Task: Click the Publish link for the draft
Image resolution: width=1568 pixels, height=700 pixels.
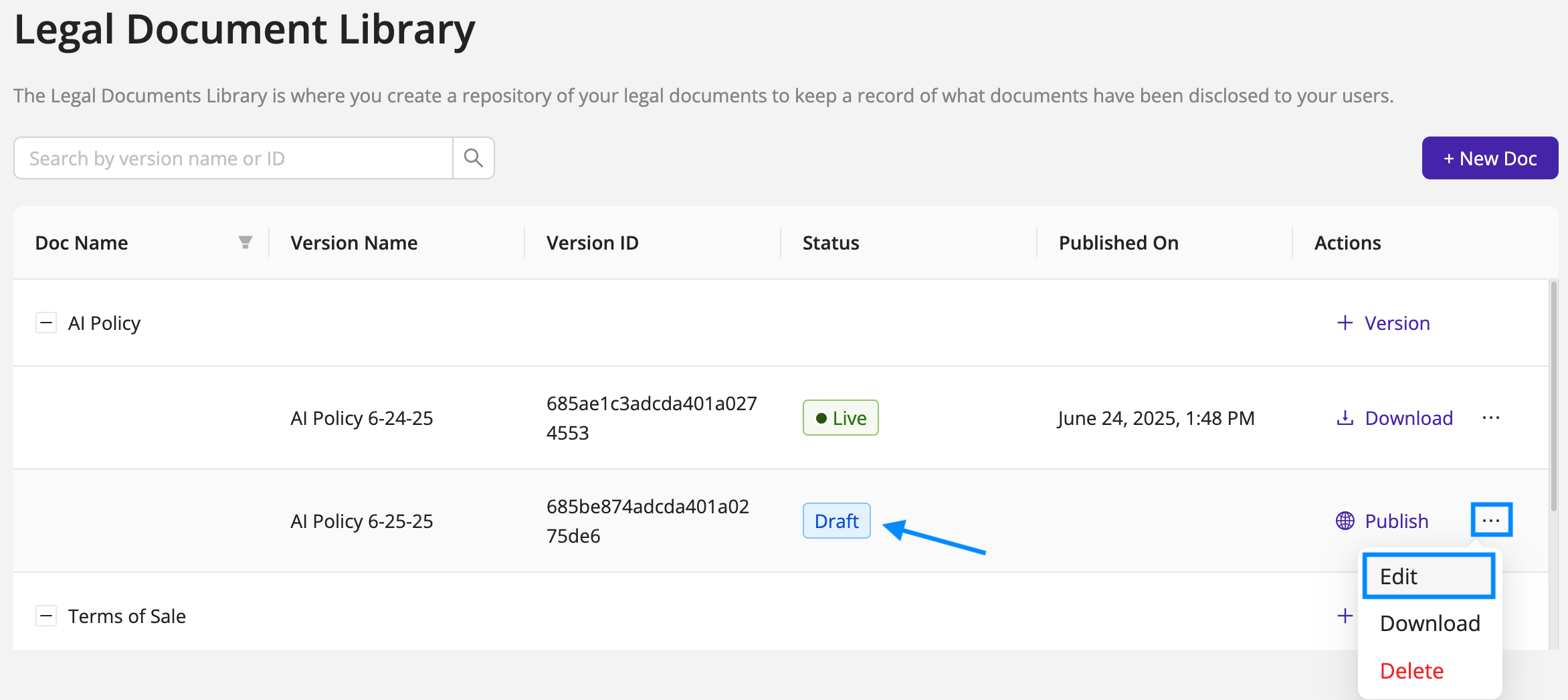Action: (1396, 521)
